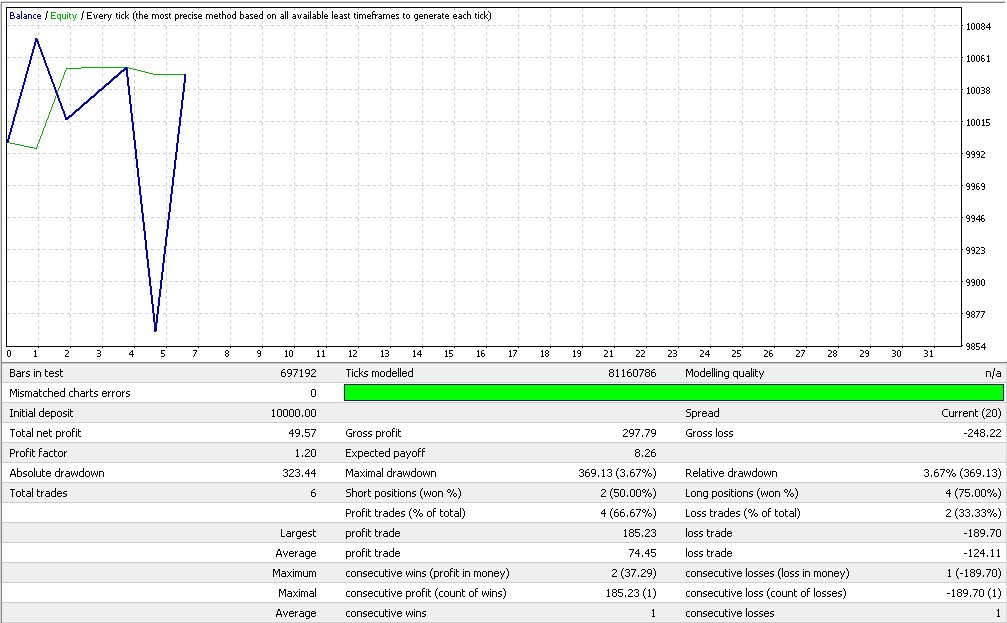This screenshot has width=1007, height=623.
Task: Click the Gross loss value -248.22
Action: (x=982, y=433)
